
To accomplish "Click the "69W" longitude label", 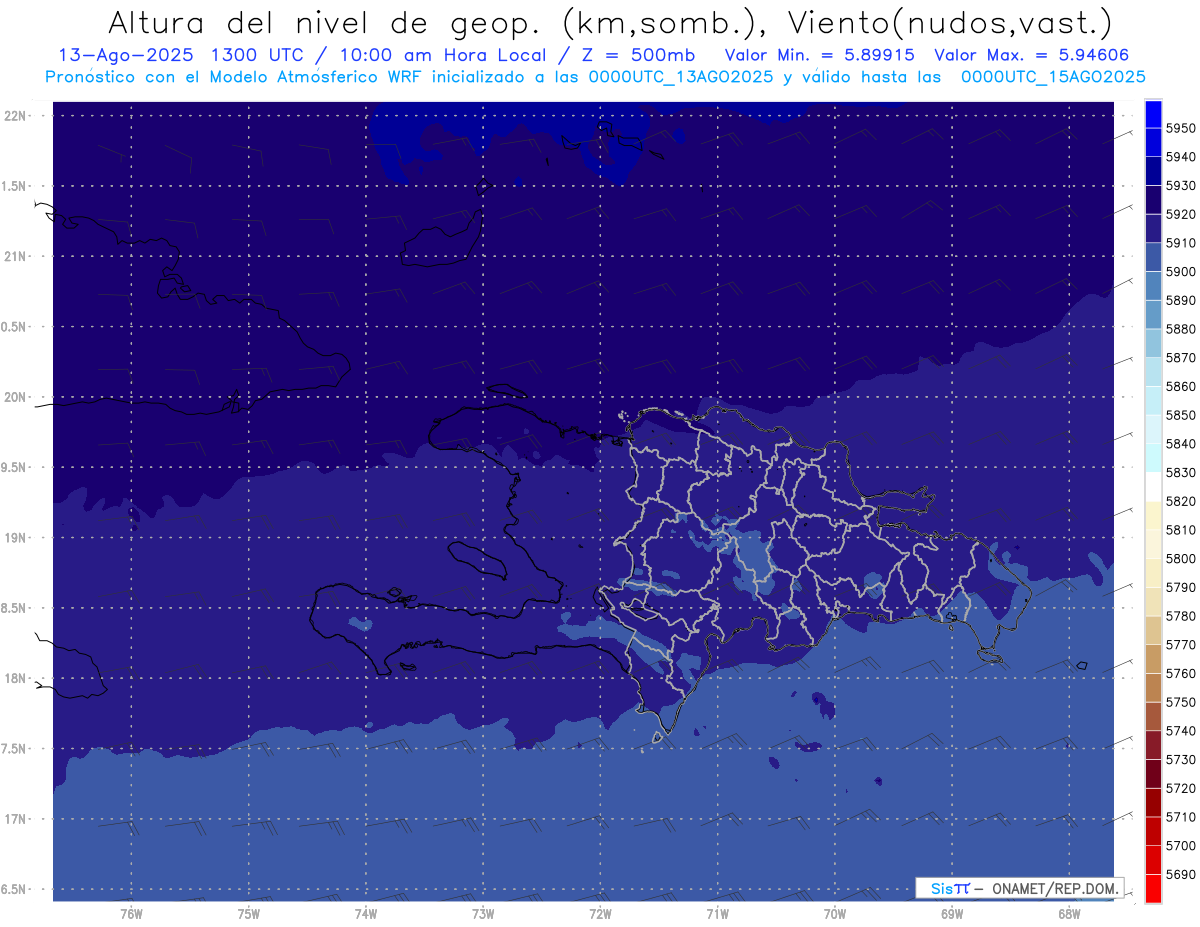I will [952, 914].
